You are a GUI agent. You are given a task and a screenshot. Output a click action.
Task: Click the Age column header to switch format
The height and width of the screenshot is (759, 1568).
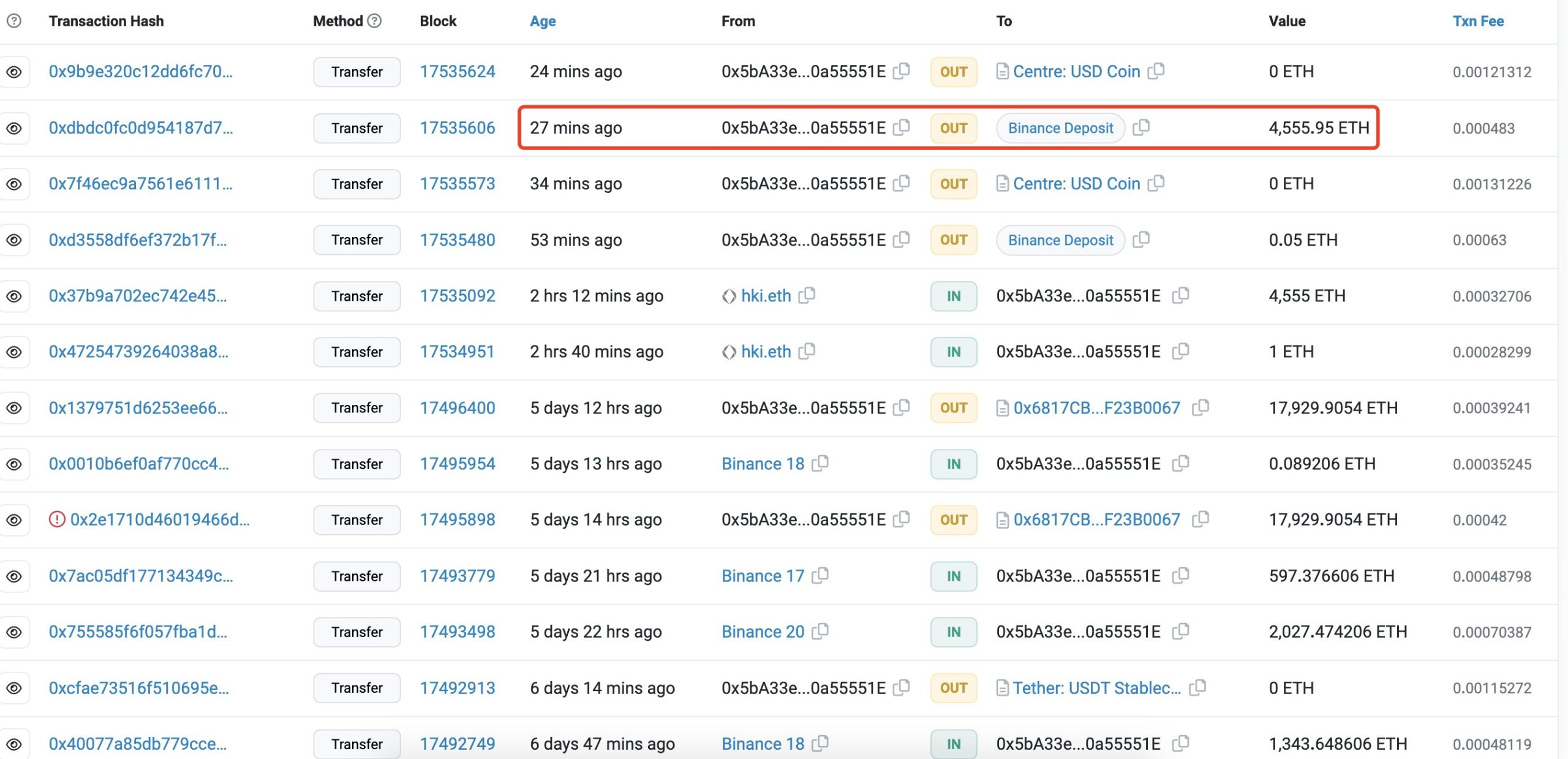click(x=543, y=21)
